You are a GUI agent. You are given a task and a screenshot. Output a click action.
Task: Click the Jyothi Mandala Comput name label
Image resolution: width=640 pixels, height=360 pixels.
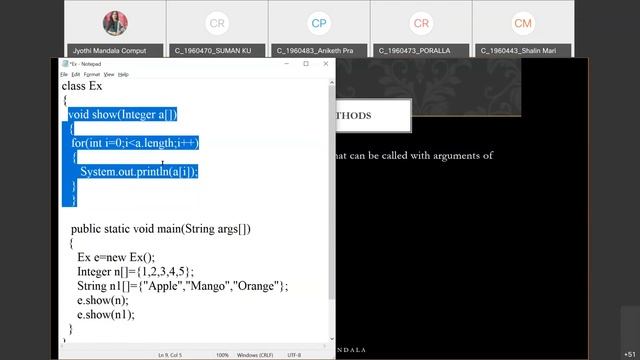tap(115, 51)
